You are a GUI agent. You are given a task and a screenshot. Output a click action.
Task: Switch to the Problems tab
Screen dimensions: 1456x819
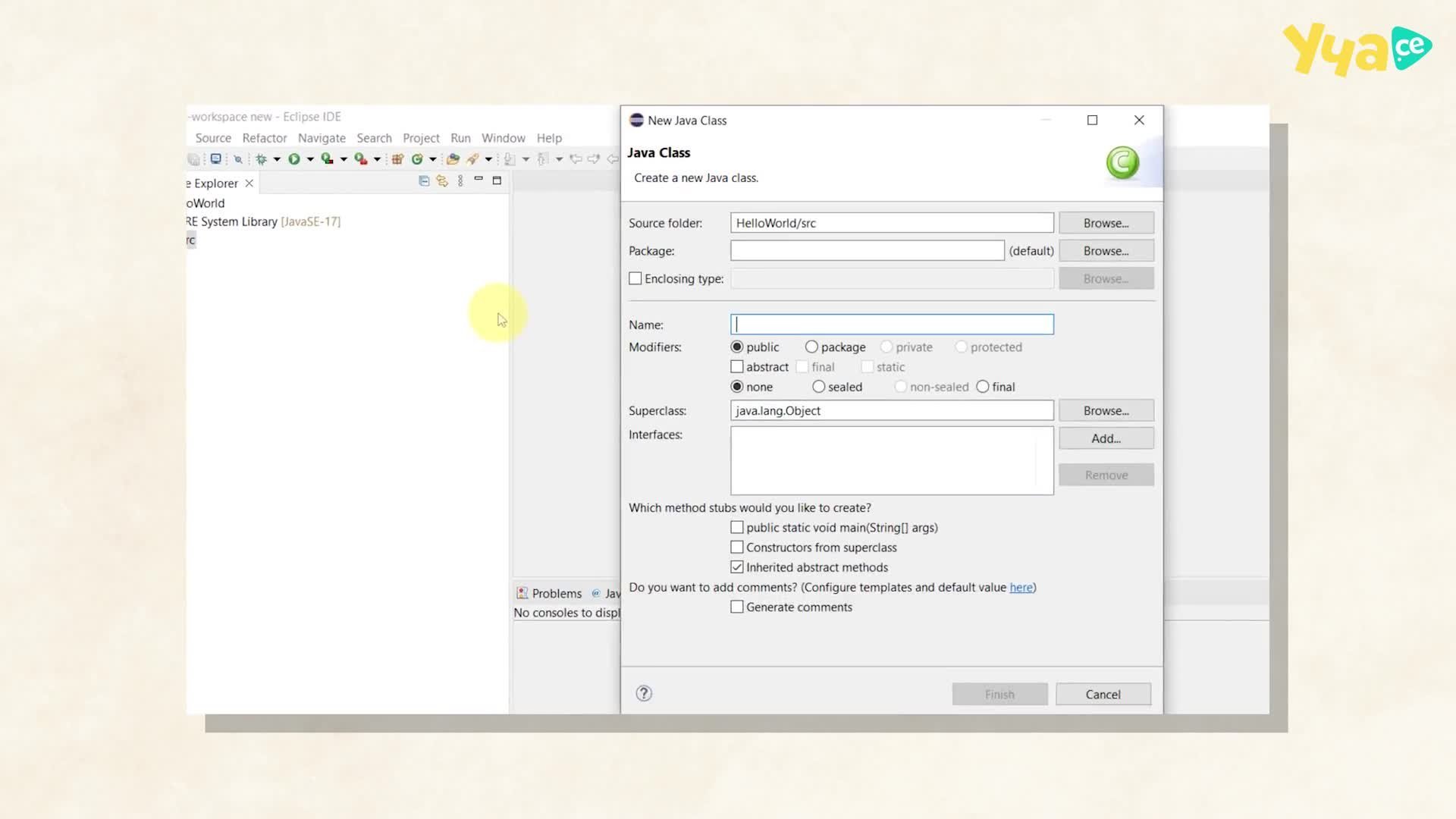click(549, 593)
